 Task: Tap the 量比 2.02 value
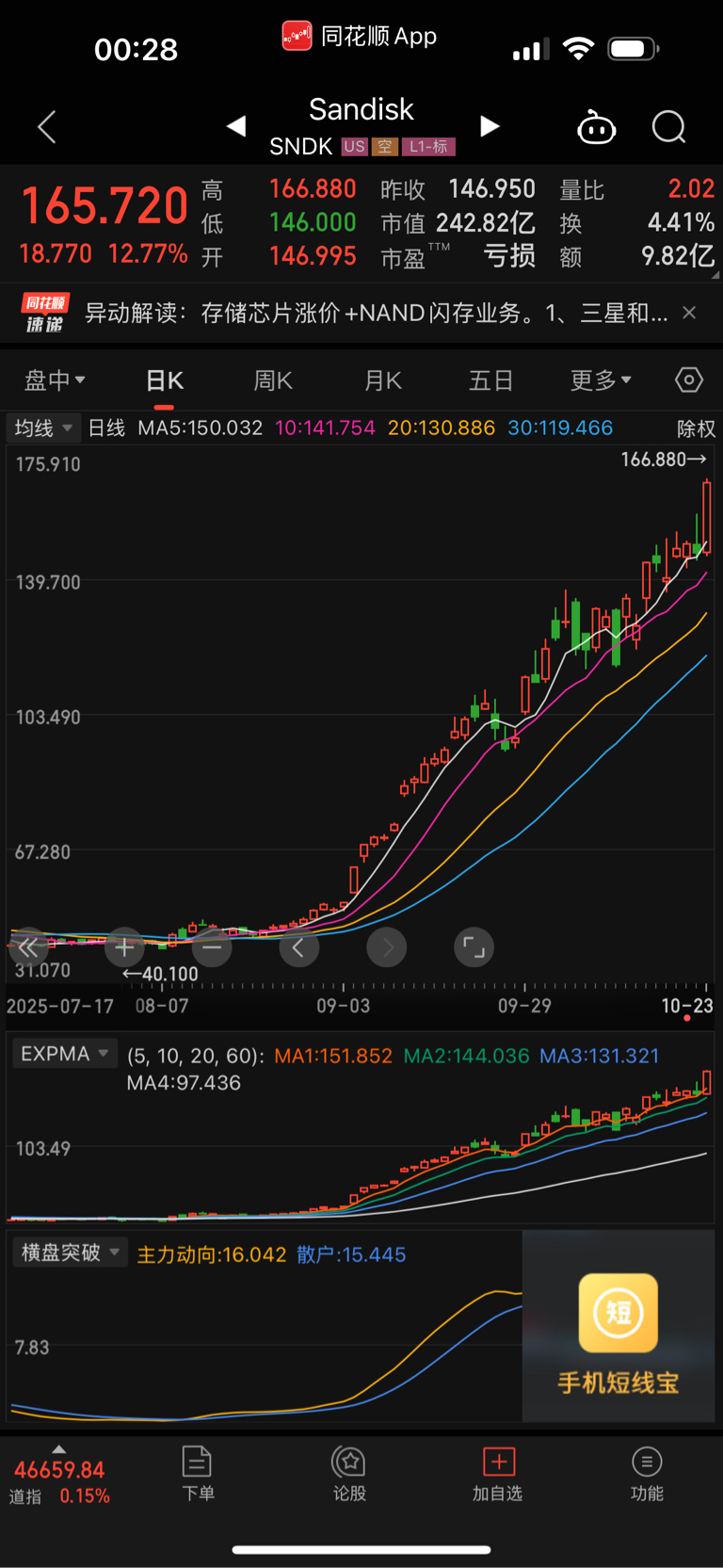point(691,188)
